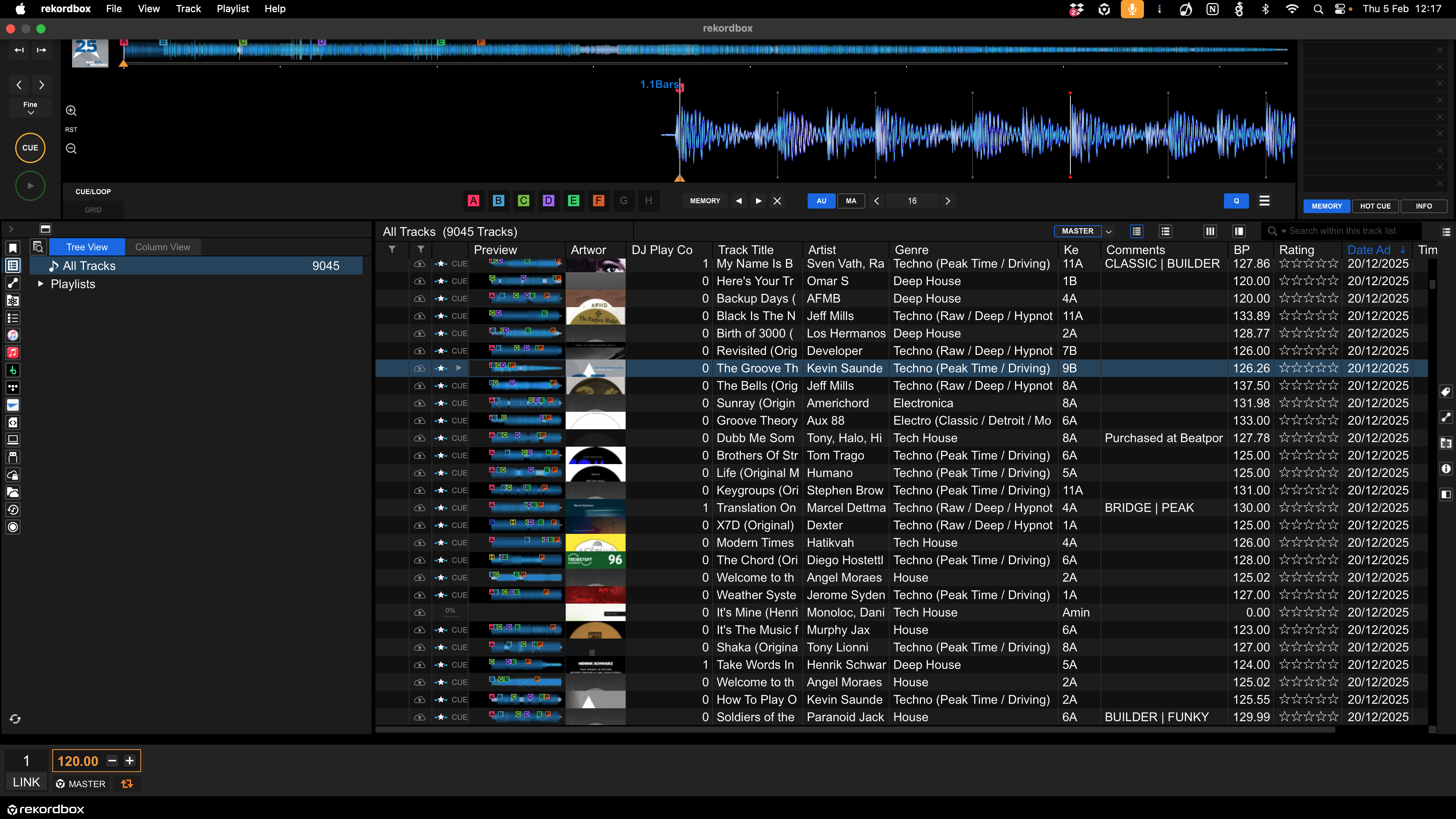Open search options dropdown beside magnifier
Viewport: 1456px width, 819px height.
tap(1283, 231)
